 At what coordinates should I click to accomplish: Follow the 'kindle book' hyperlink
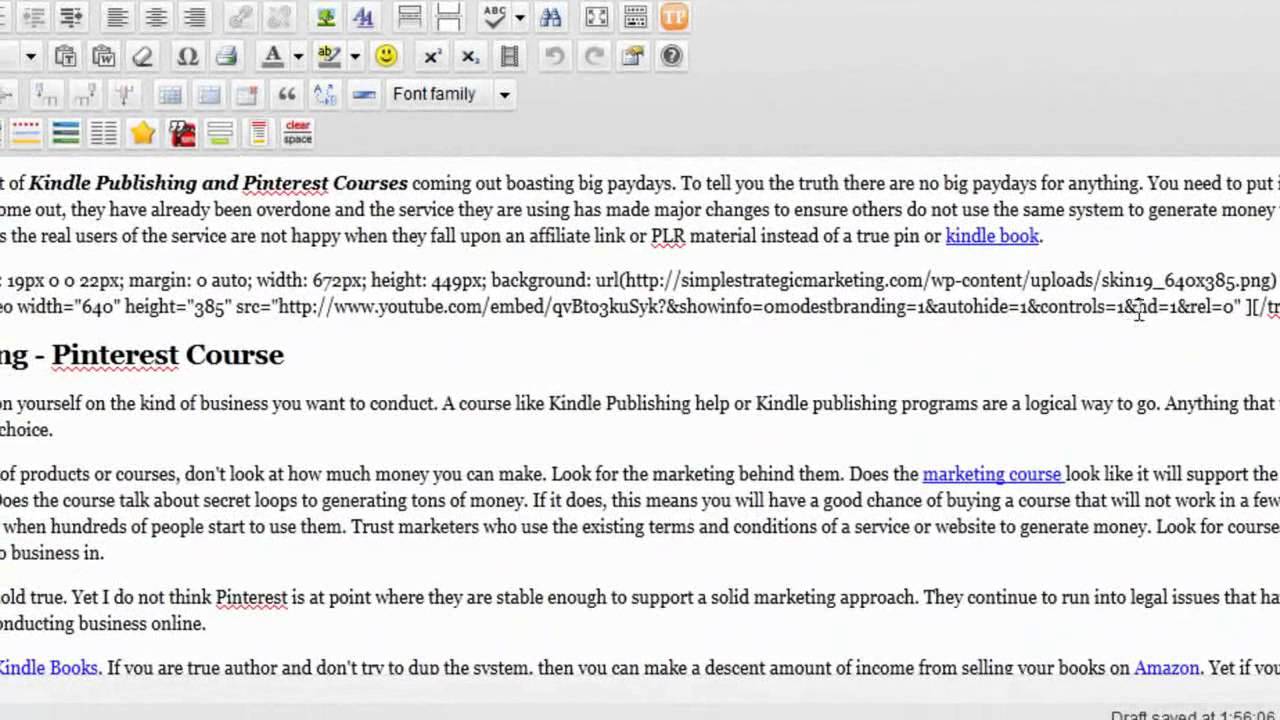pyautogui.click(x=993, y=237)
